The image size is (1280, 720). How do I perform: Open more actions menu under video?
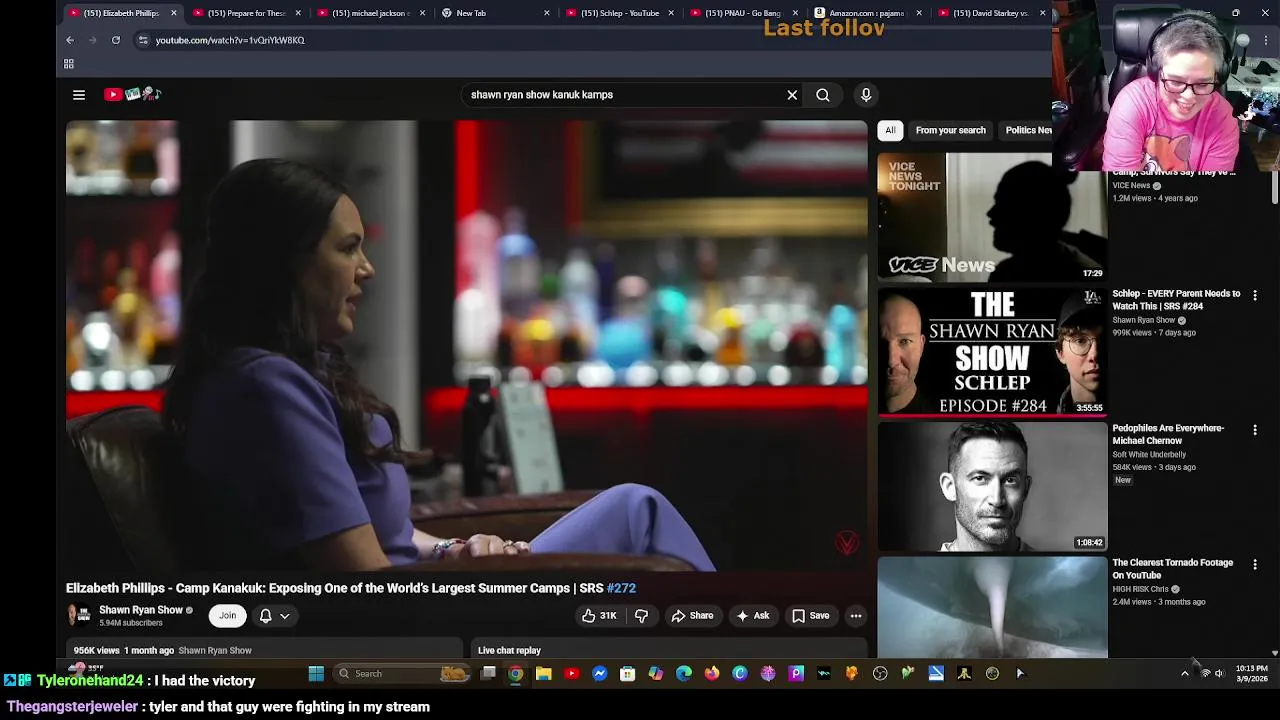[856, 616]
